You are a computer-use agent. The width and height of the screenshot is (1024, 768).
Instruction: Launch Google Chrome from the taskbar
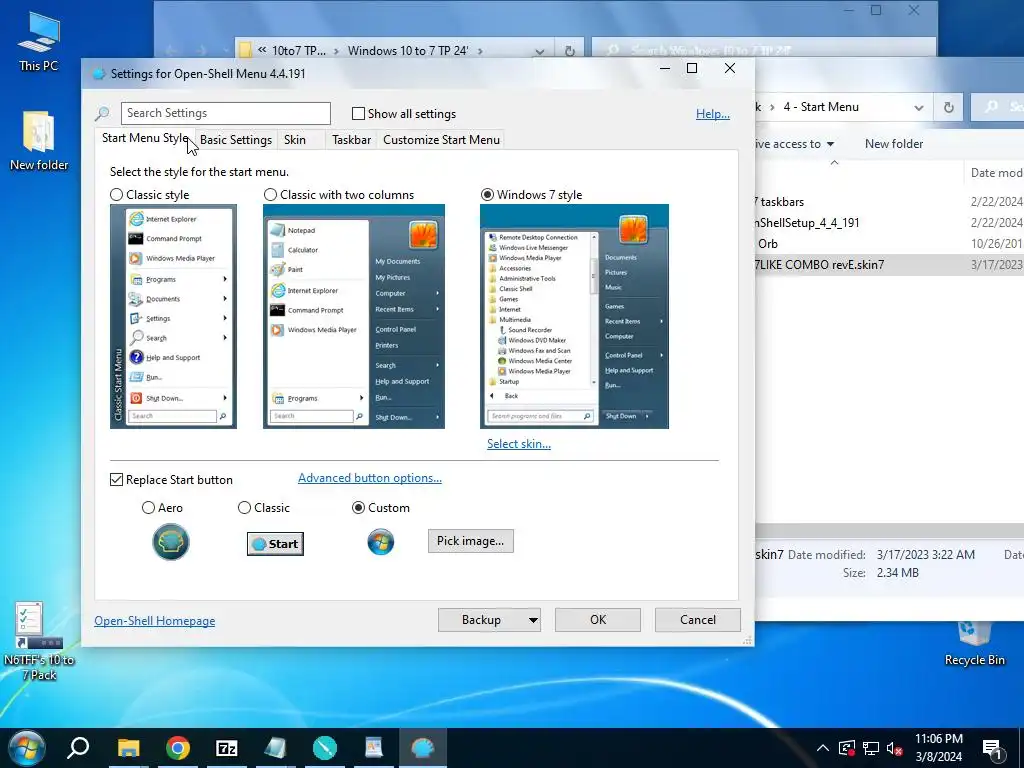point(178,748)
